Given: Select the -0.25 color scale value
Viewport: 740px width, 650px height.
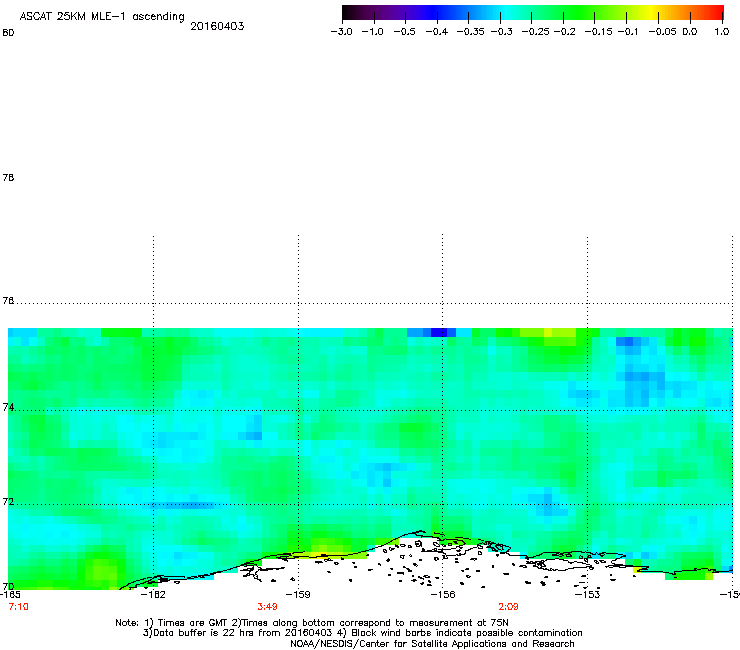Looking at the screenshot, I should (536, 32).
